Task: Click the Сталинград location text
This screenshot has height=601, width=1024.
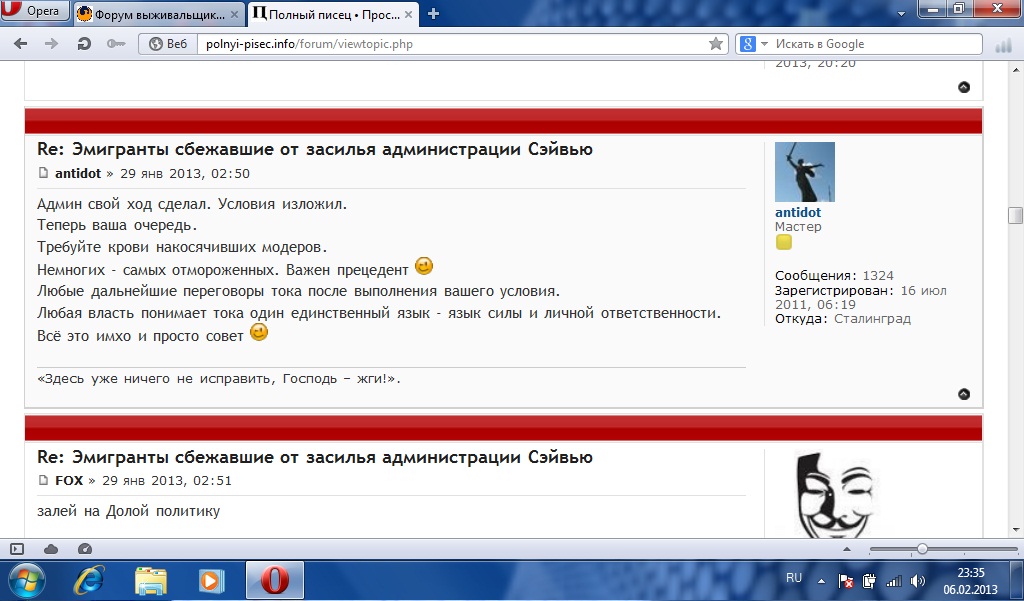Action: (x=872, y=319)
